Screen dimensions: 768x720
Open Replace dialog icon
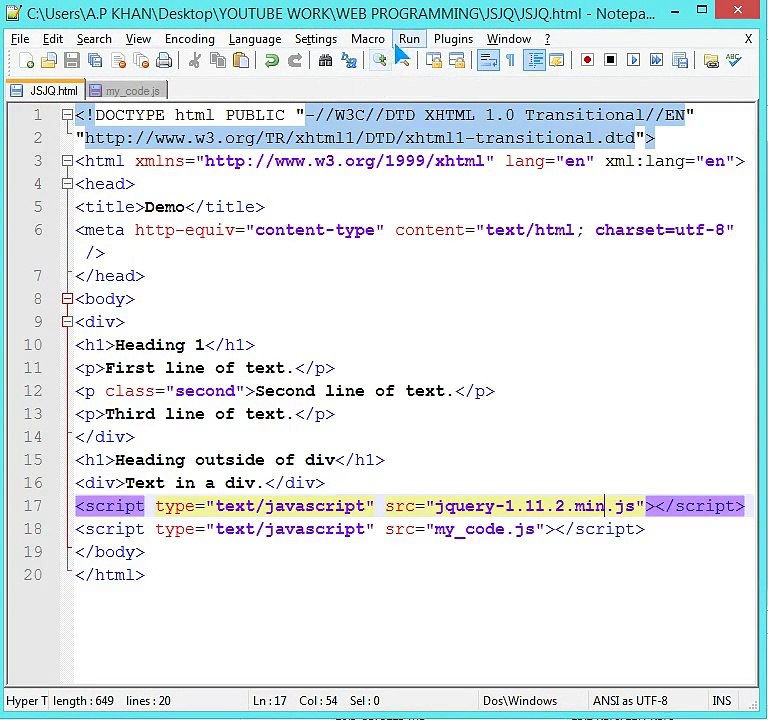tap(349, 61)
